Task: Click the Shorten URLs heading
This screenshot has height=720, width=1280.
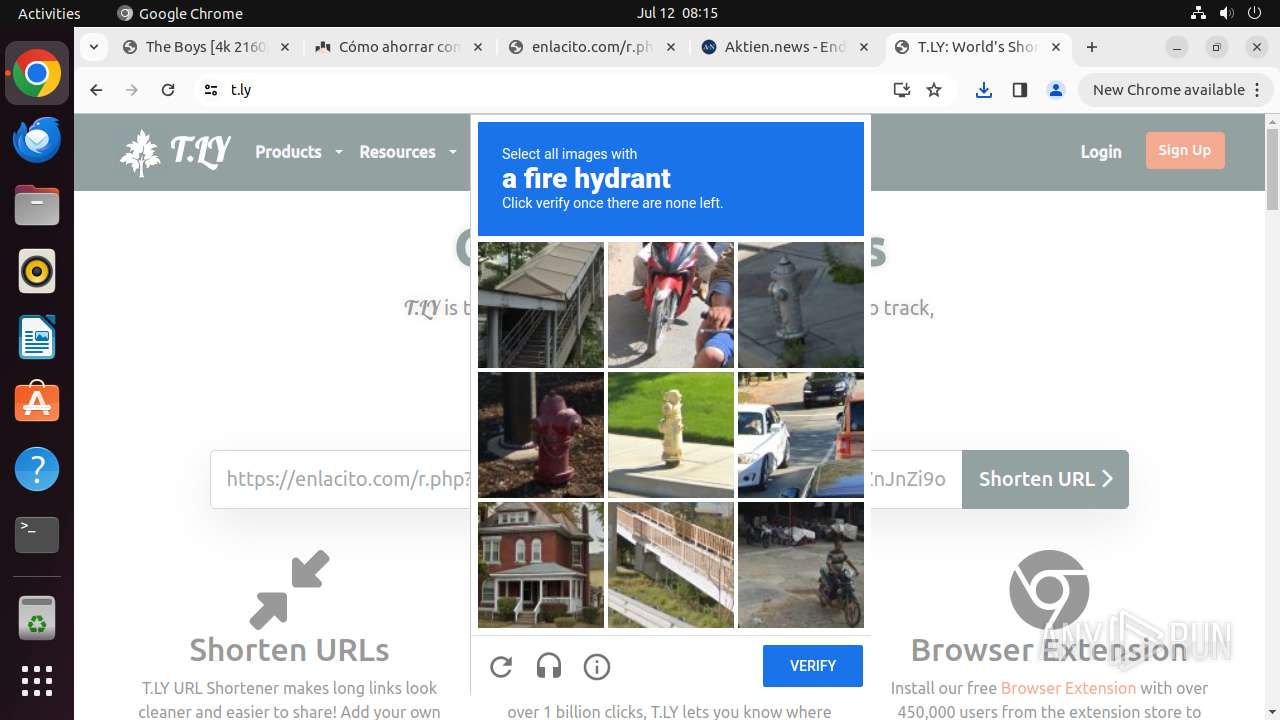Action: click(289, 650)
